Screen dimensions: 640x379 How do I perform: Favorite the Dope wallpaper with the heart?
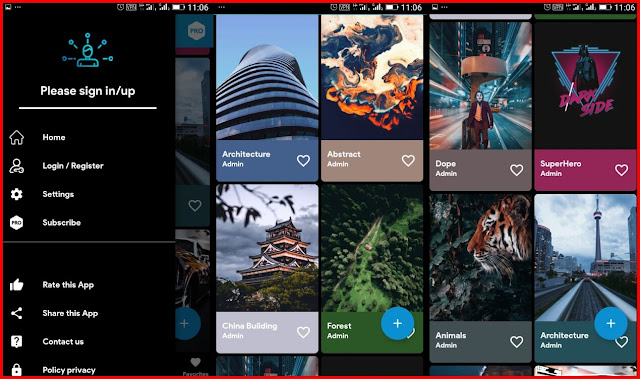(x=517, y=170)
